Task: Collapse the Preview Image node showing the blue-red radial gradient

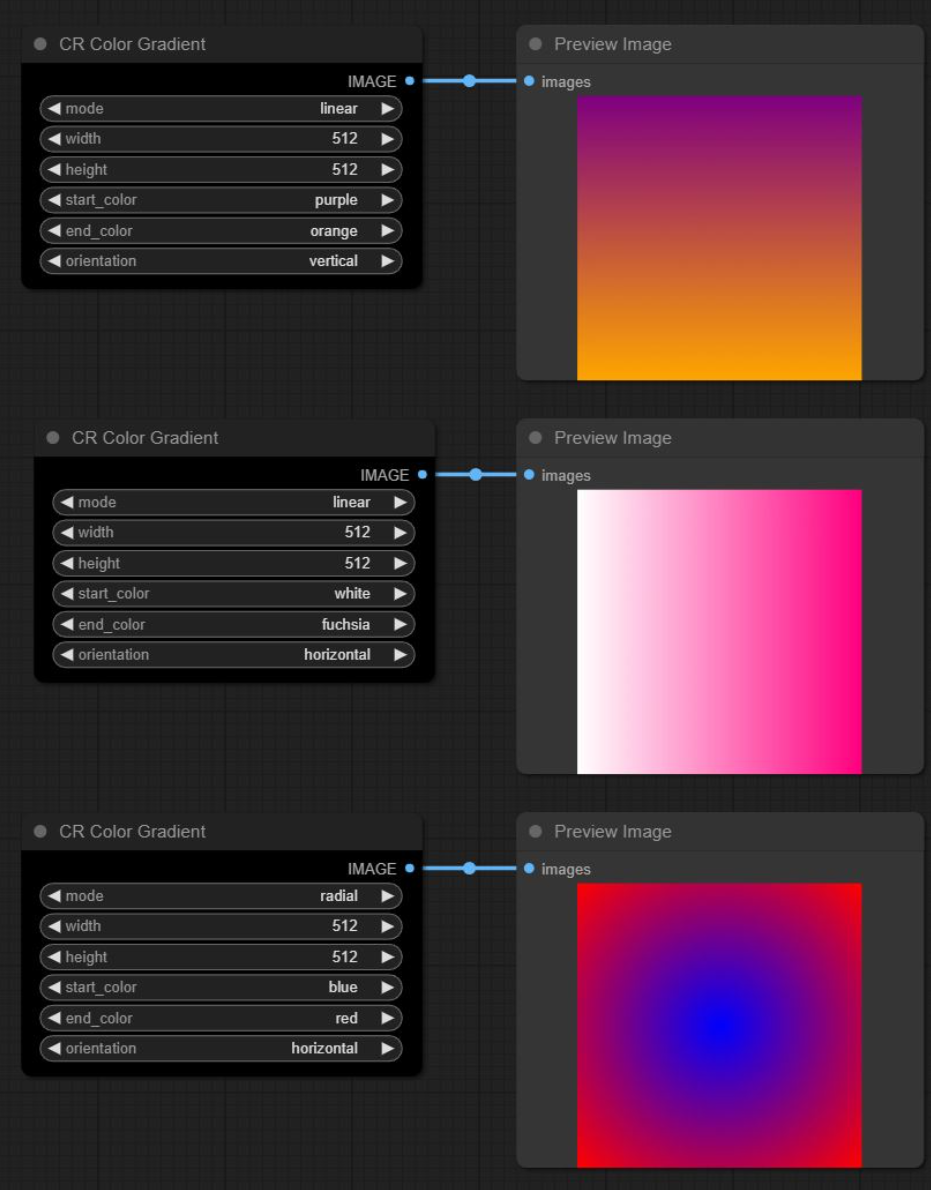Action: coord(536,832)
